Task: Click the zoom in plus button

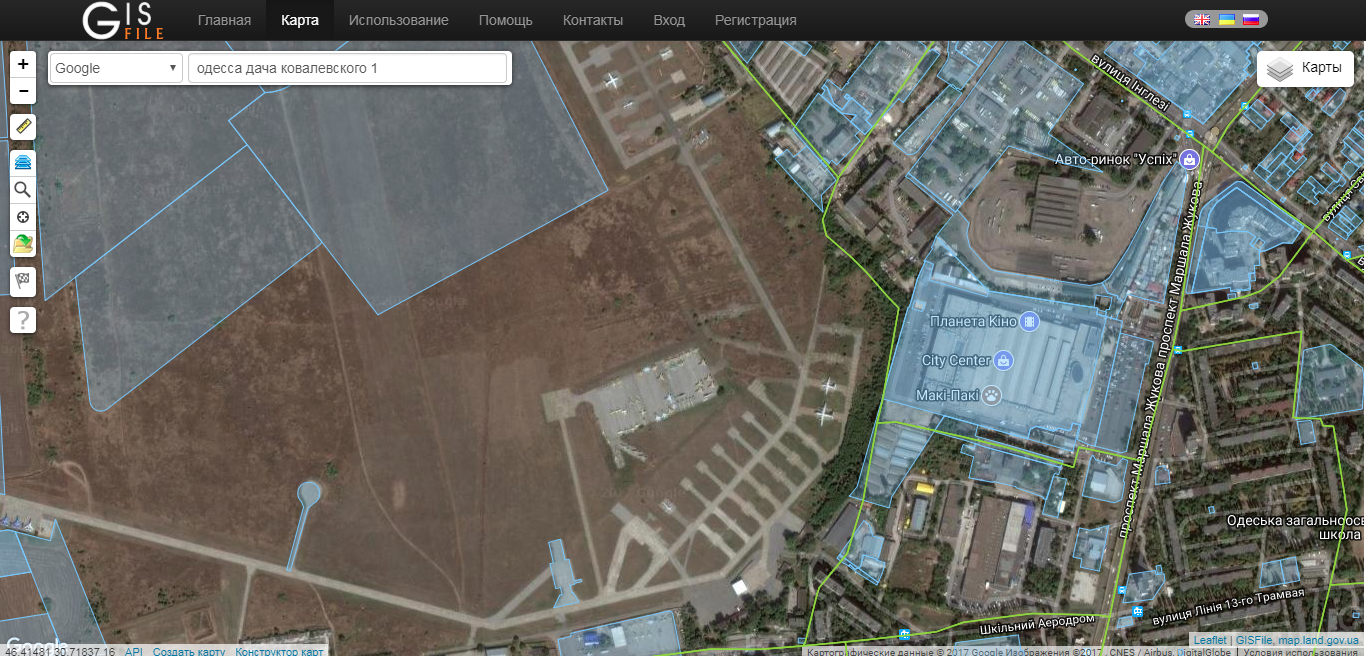Action: (23, 64)
